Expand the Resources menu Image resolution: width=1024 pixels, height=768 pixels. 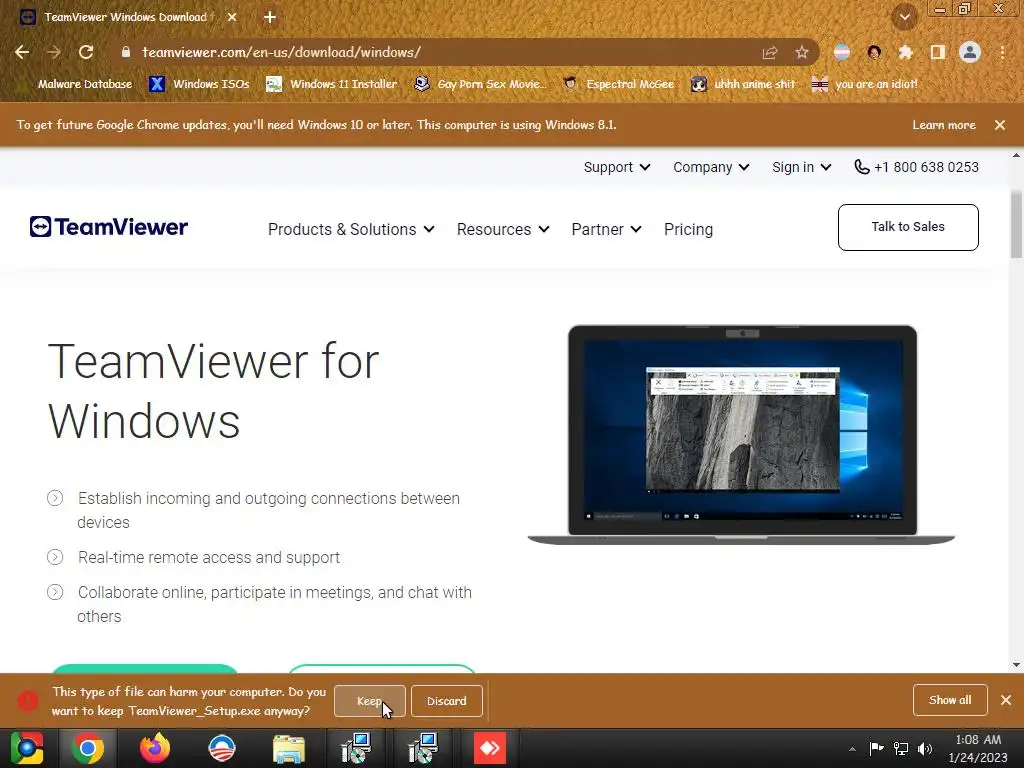point(503,229)
